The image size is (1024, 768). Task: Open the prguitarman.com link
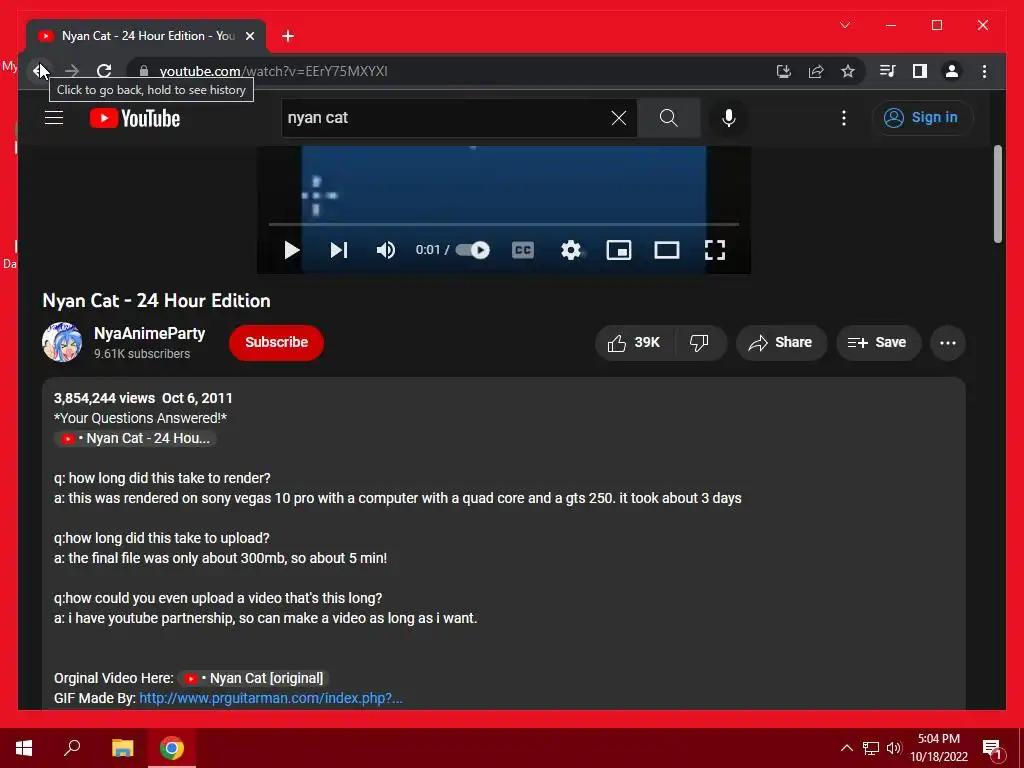point(270,698)
